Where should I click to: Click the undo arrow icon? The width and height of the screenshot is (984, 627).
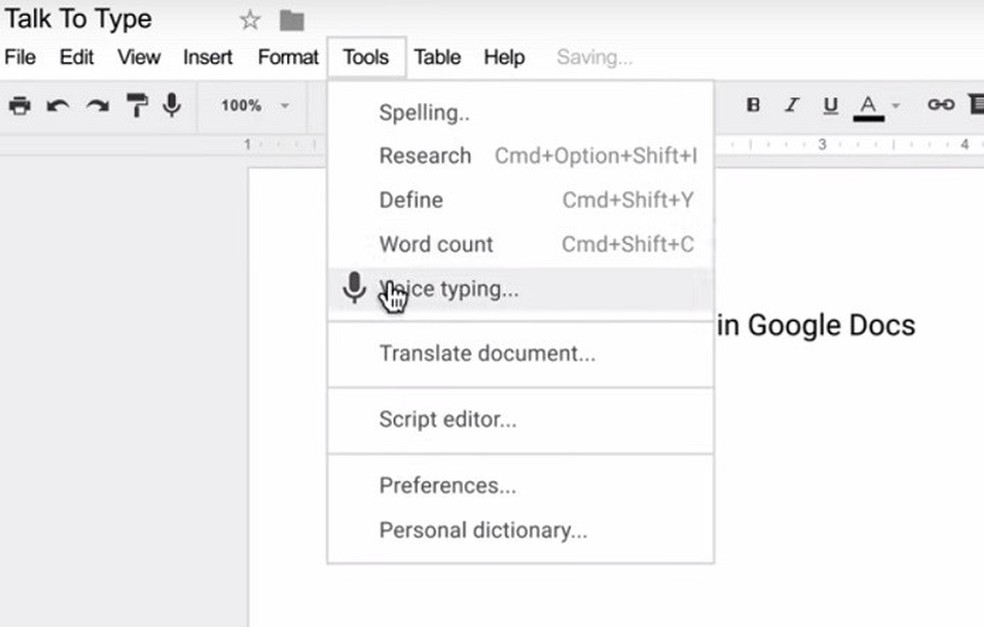[58, 105]
